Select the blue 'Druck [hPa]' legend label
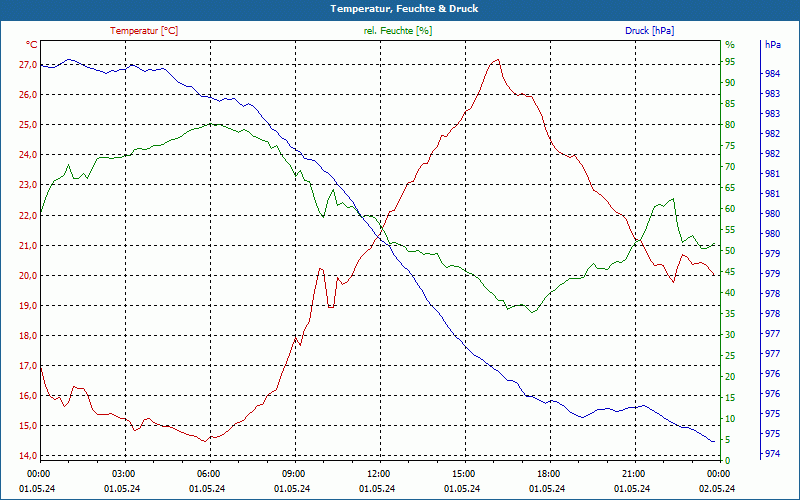 tap(650, 31)
